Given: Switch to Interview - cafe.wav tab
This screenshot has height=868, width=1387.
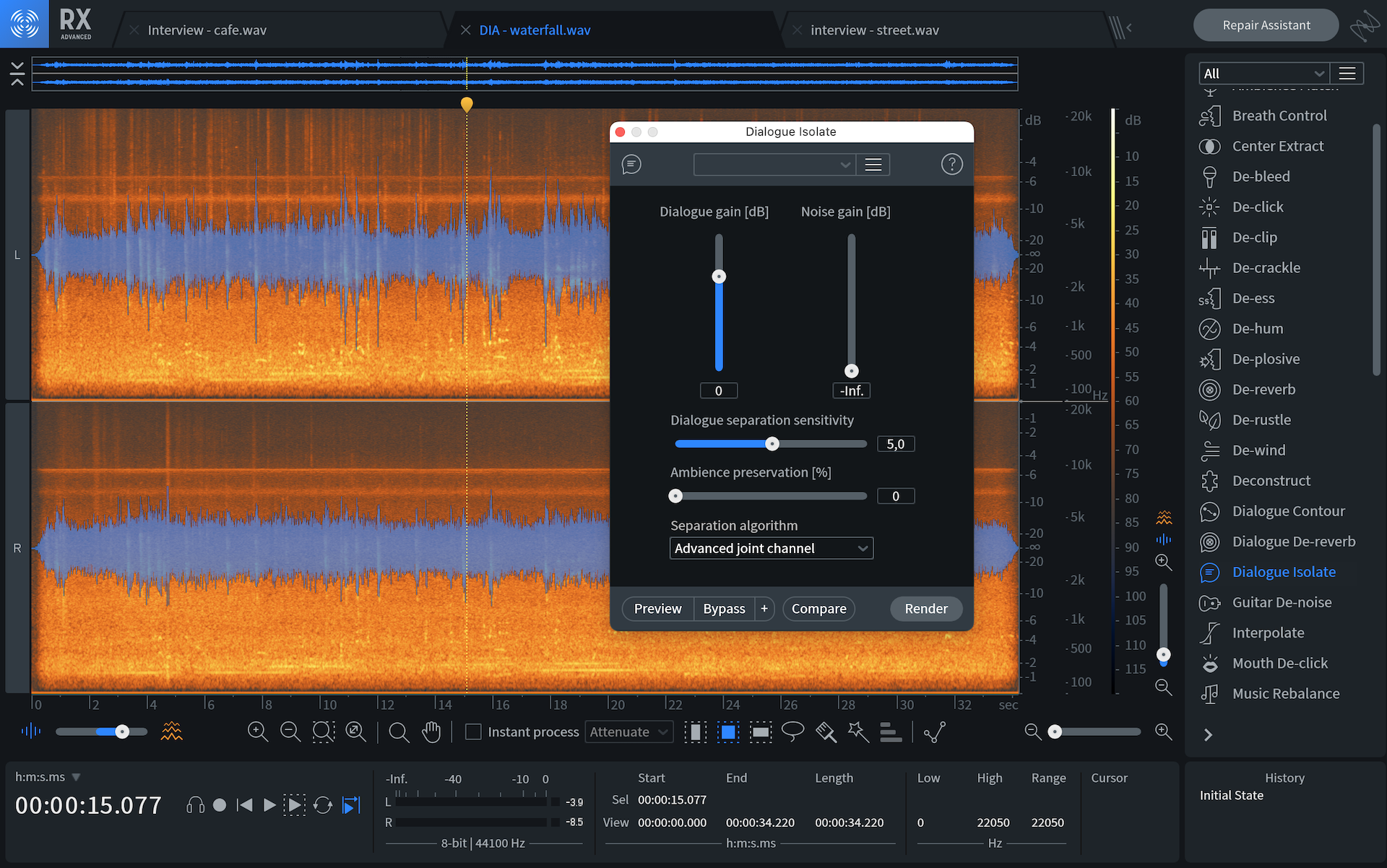Looking at the screenshot, I should click(207, 30).
